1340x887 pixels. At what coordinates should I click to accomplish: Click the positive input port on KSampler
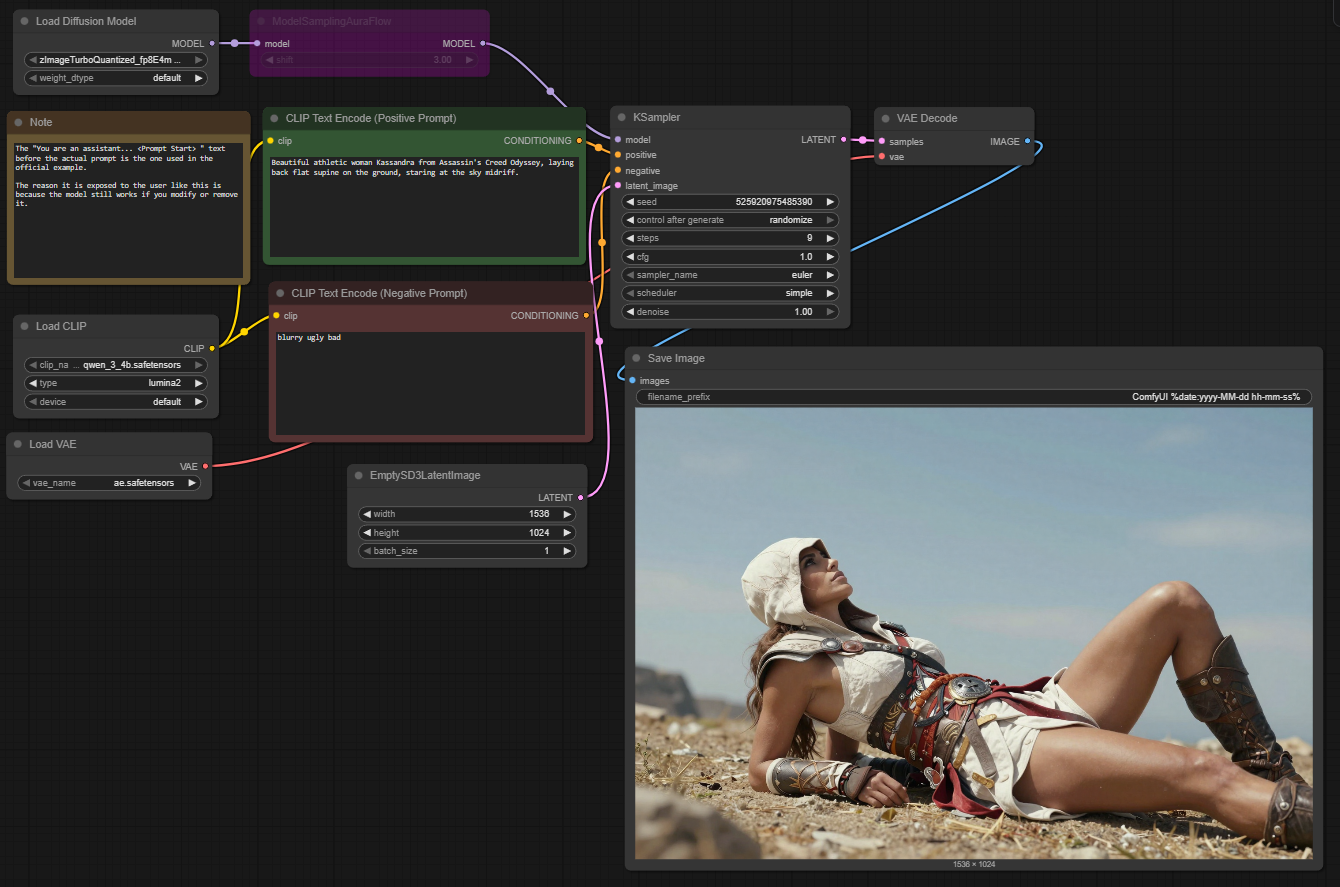point(618,155)
